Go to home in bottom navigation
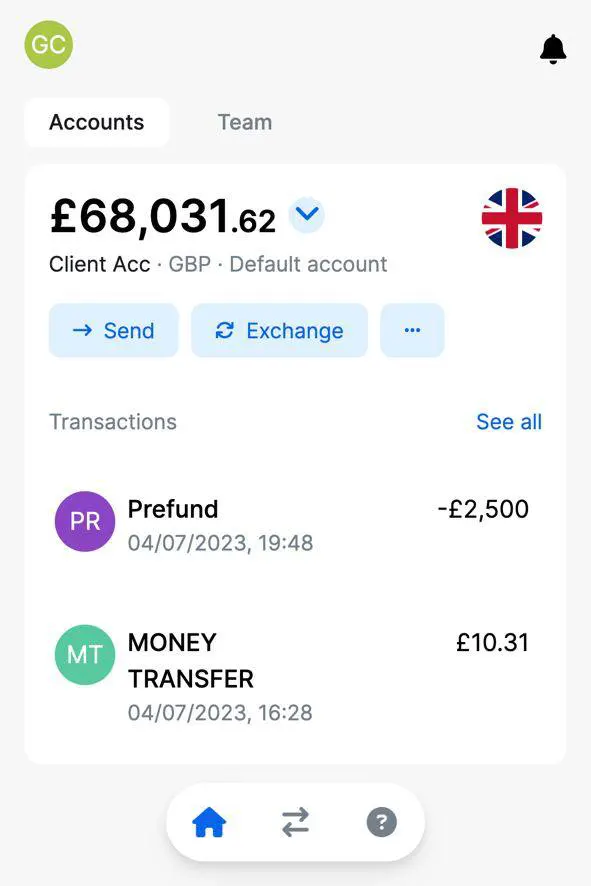 [209, 822]
